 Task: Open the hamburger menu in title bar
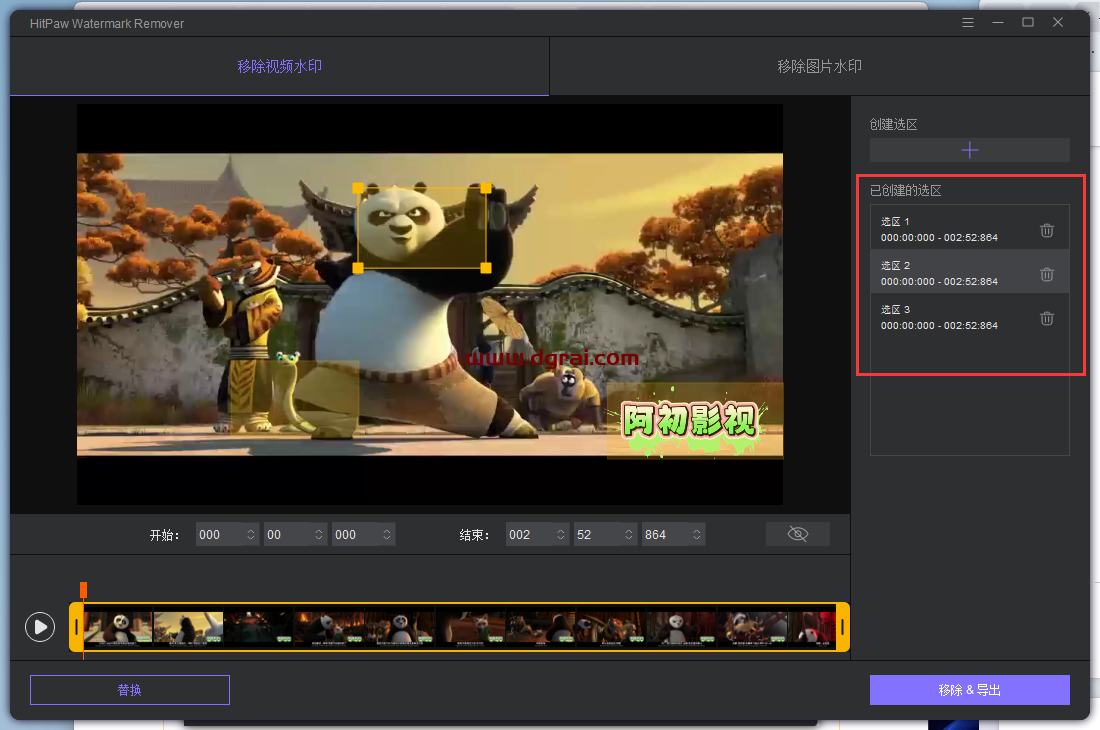coord(967,22)
